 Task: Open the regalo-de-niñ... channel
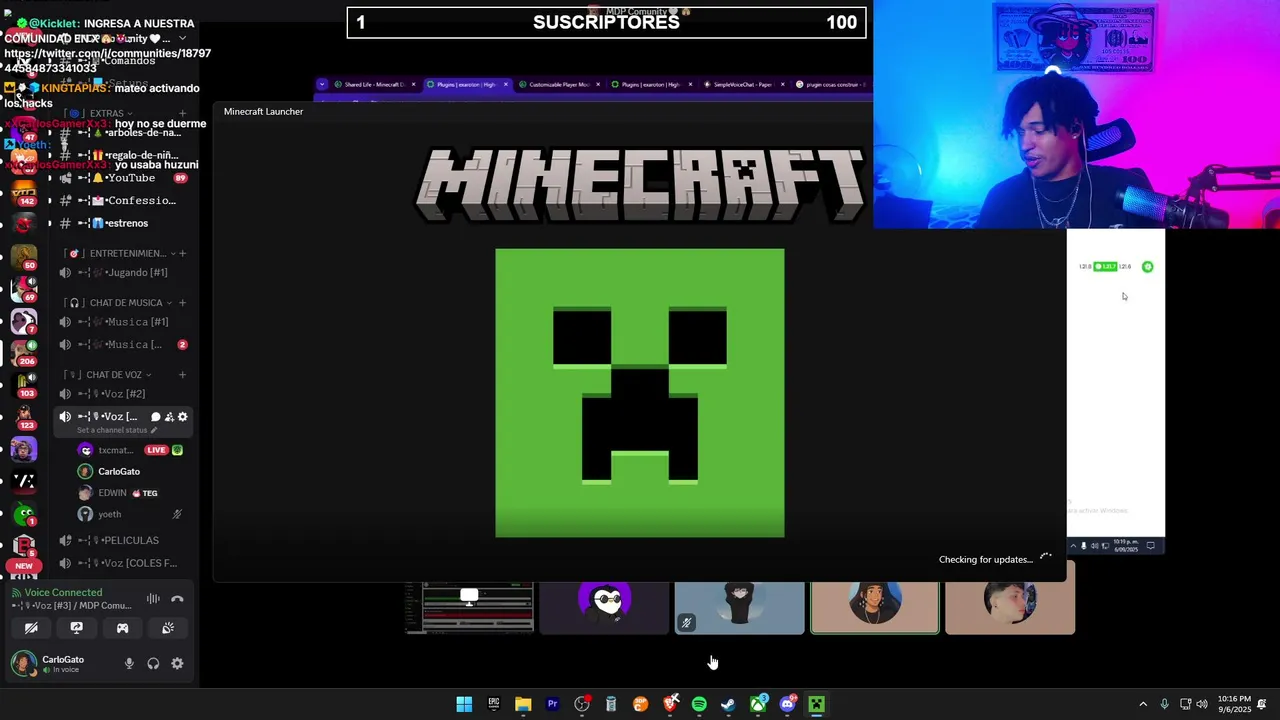click(x=123, y=155)
